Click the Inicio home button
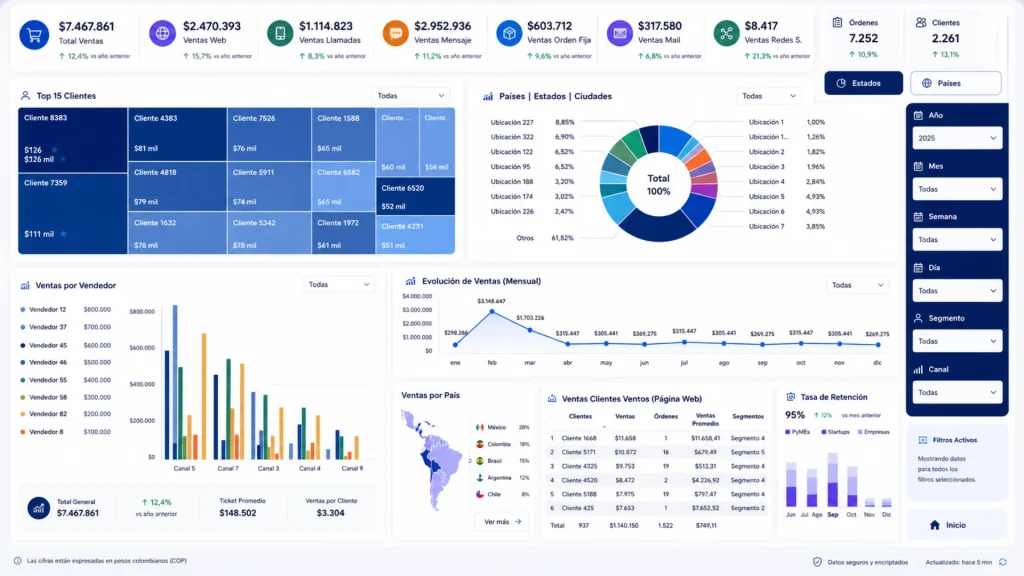 955,525
